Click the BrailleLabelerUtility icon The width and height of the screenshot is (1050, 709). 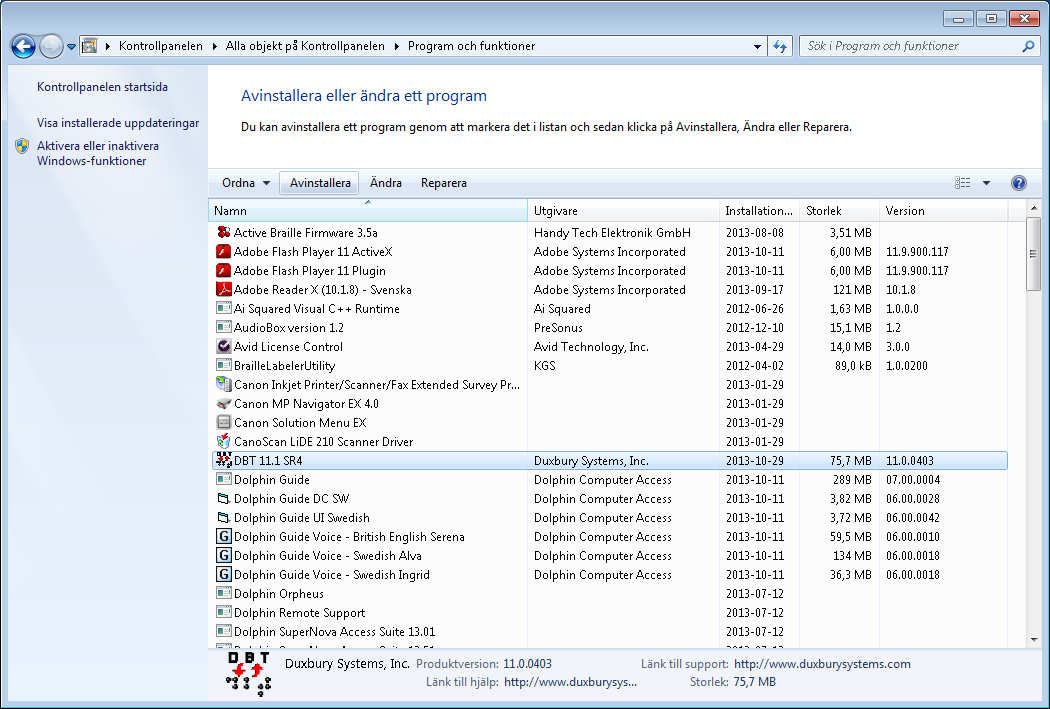pos(224,366)
